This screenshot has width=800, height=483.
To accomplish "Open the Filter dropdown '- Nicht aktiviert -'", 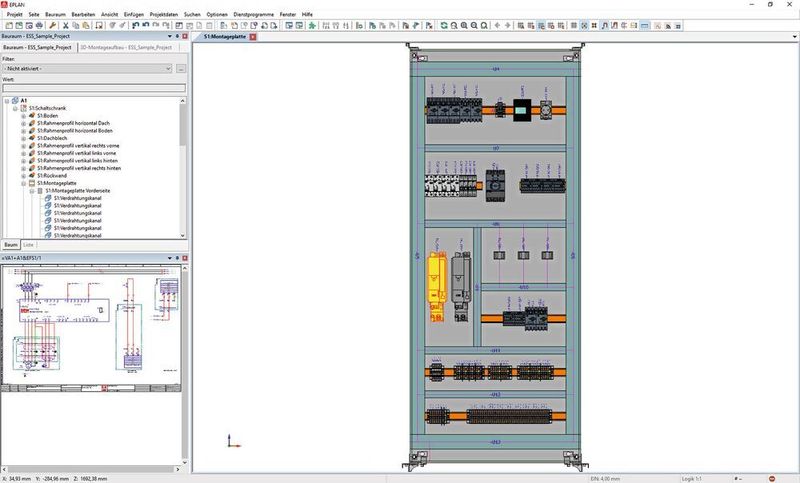I will pyautogui.click(x=87, y=68).
